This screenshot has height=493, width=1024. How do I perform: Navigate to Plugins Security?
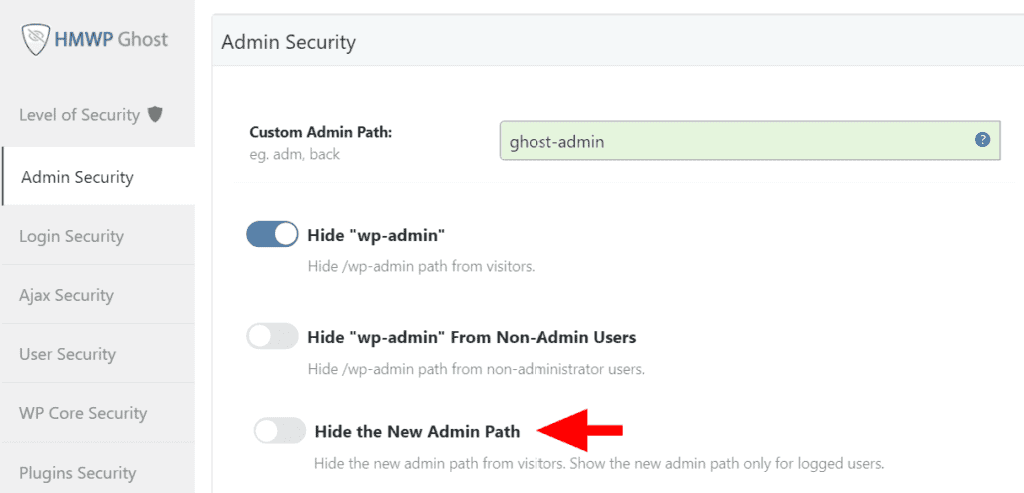pyautogui.click(x=77, y=473)
